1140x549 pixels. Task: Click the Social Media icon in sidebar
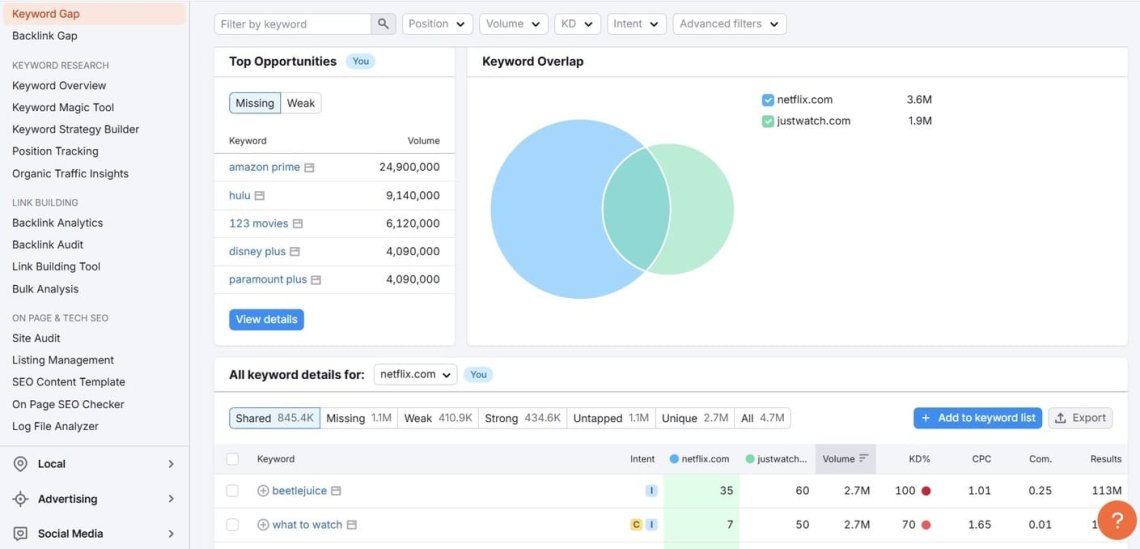[x=20, y=534]
